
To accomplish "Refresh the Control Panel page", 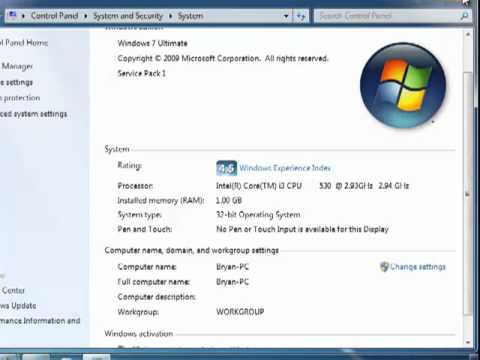I will [x=301, y=16].
